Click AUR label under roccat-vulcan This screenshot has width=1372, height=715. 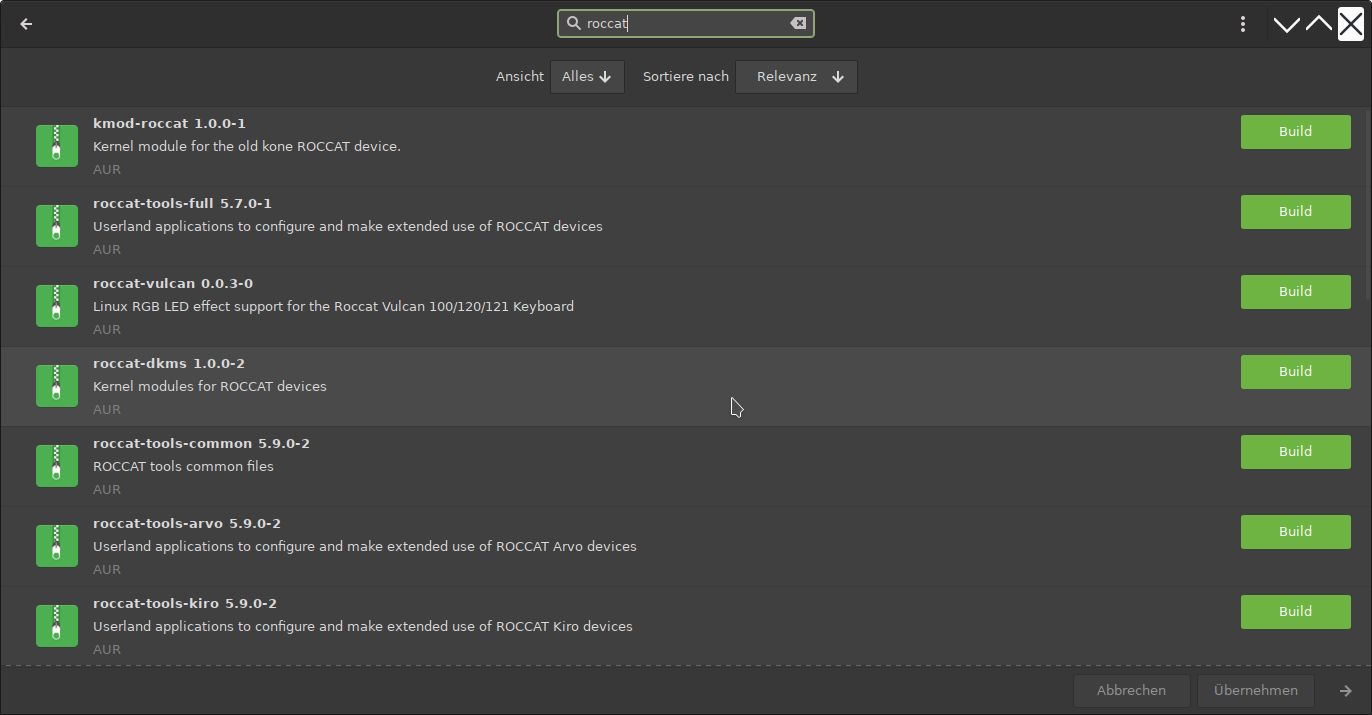point(107,330)
